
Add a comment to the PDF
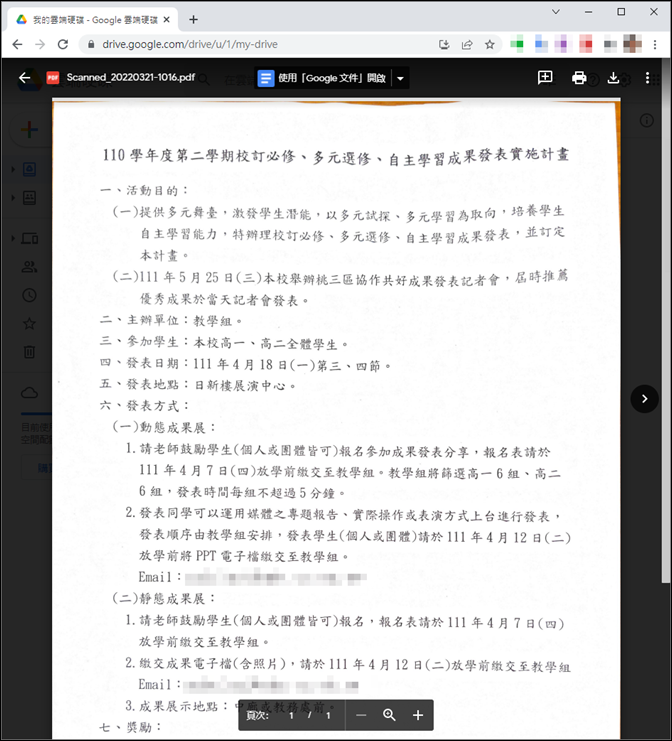545,78
